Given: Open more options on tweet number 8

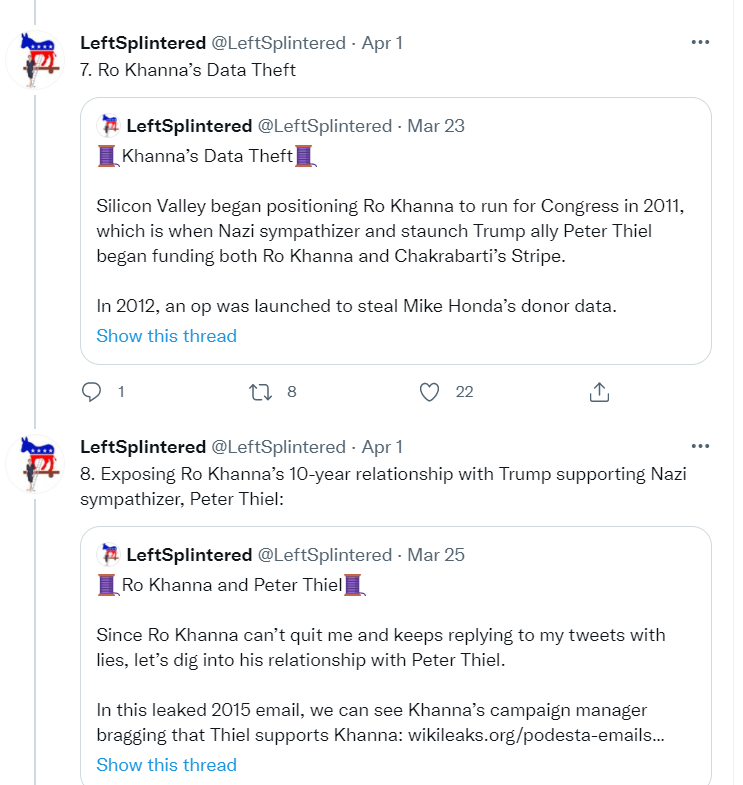Looking at the screenshot, I should (x=700, y=446).
